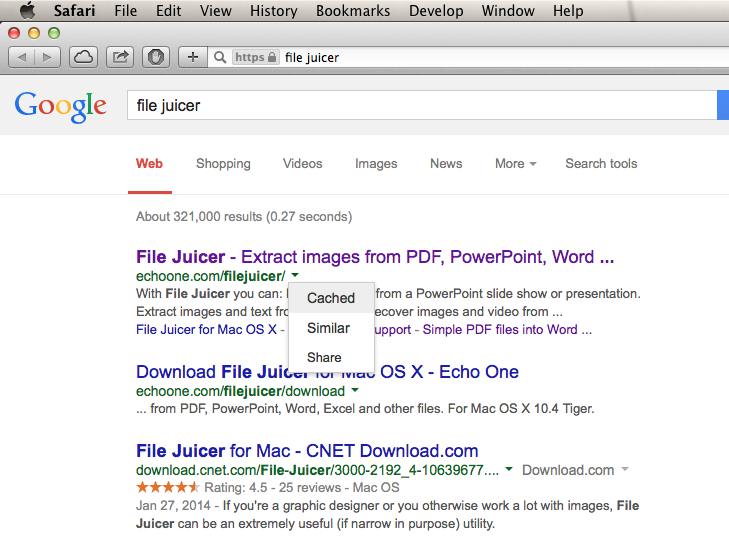The image size is (729, 541).
Task: Click the yellow minimize window button
Action: [x=34, y=33]
